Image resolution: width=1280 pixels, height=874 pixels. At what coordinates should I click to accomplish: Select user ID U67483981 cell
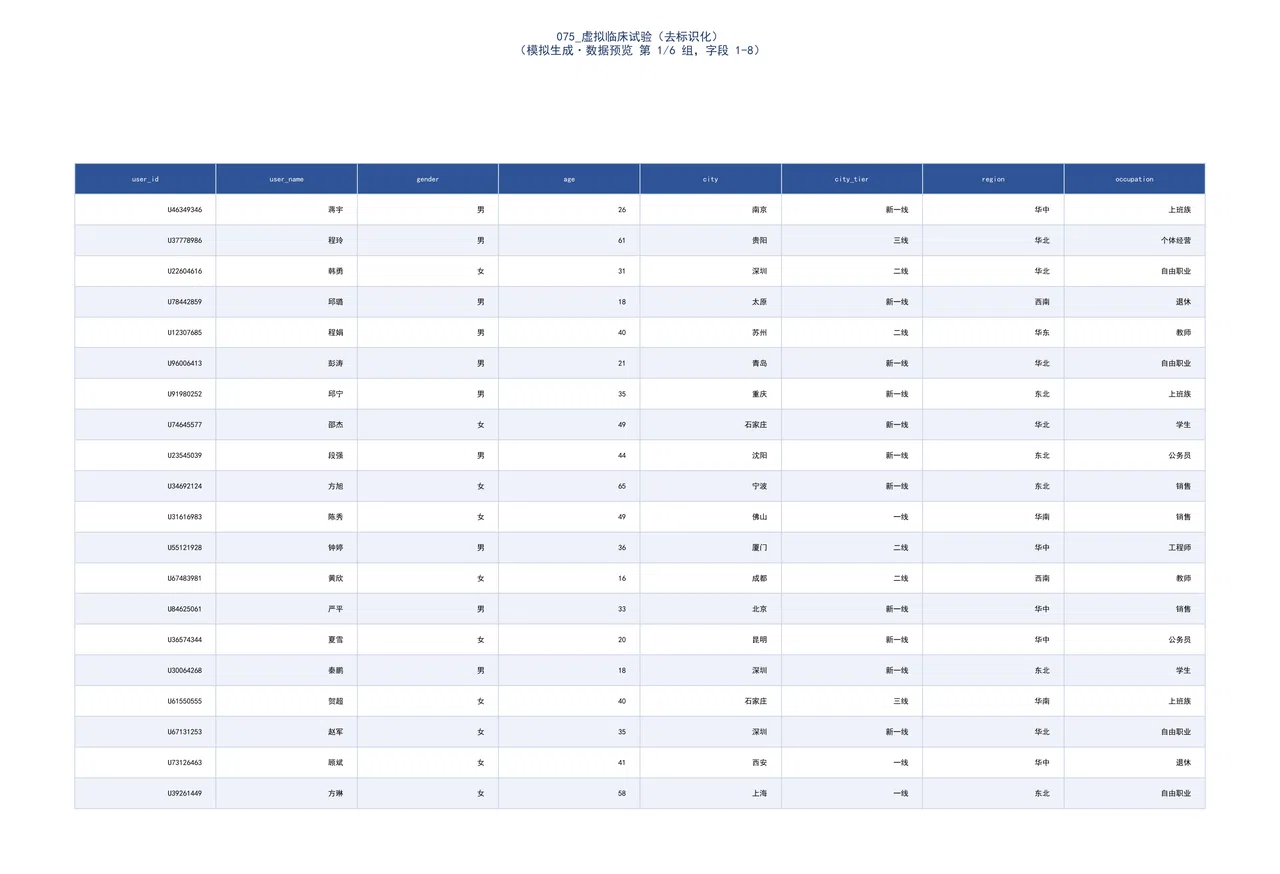tap(145, 578)
